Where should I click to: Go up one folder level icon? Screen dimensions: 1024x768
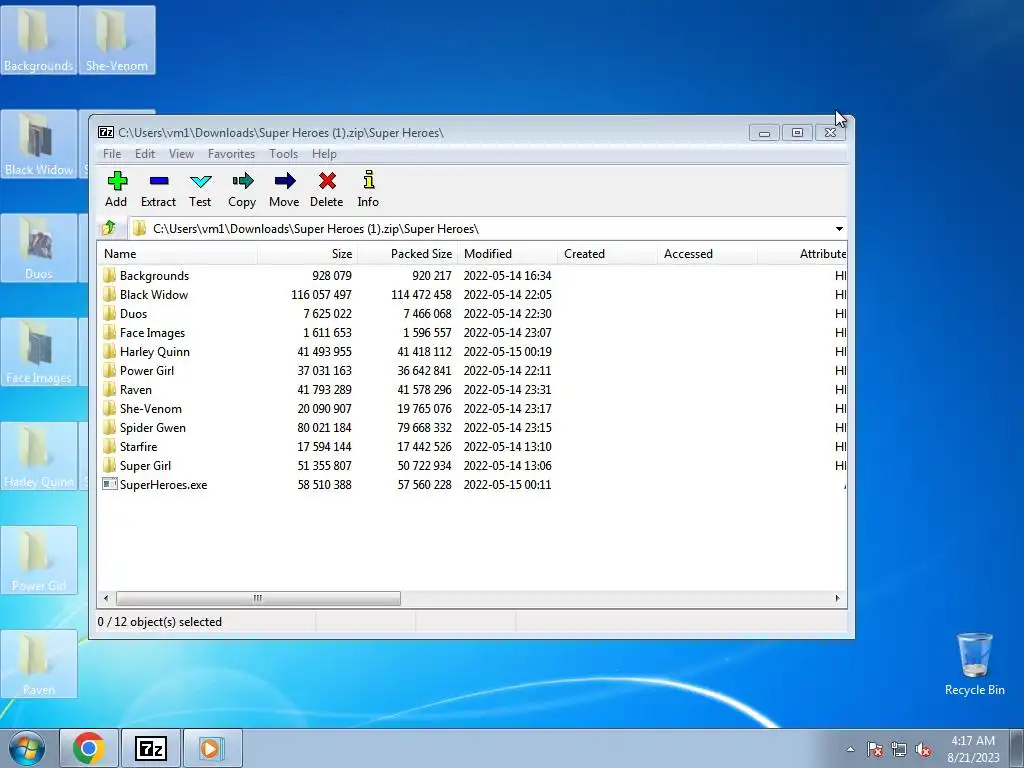109,228
